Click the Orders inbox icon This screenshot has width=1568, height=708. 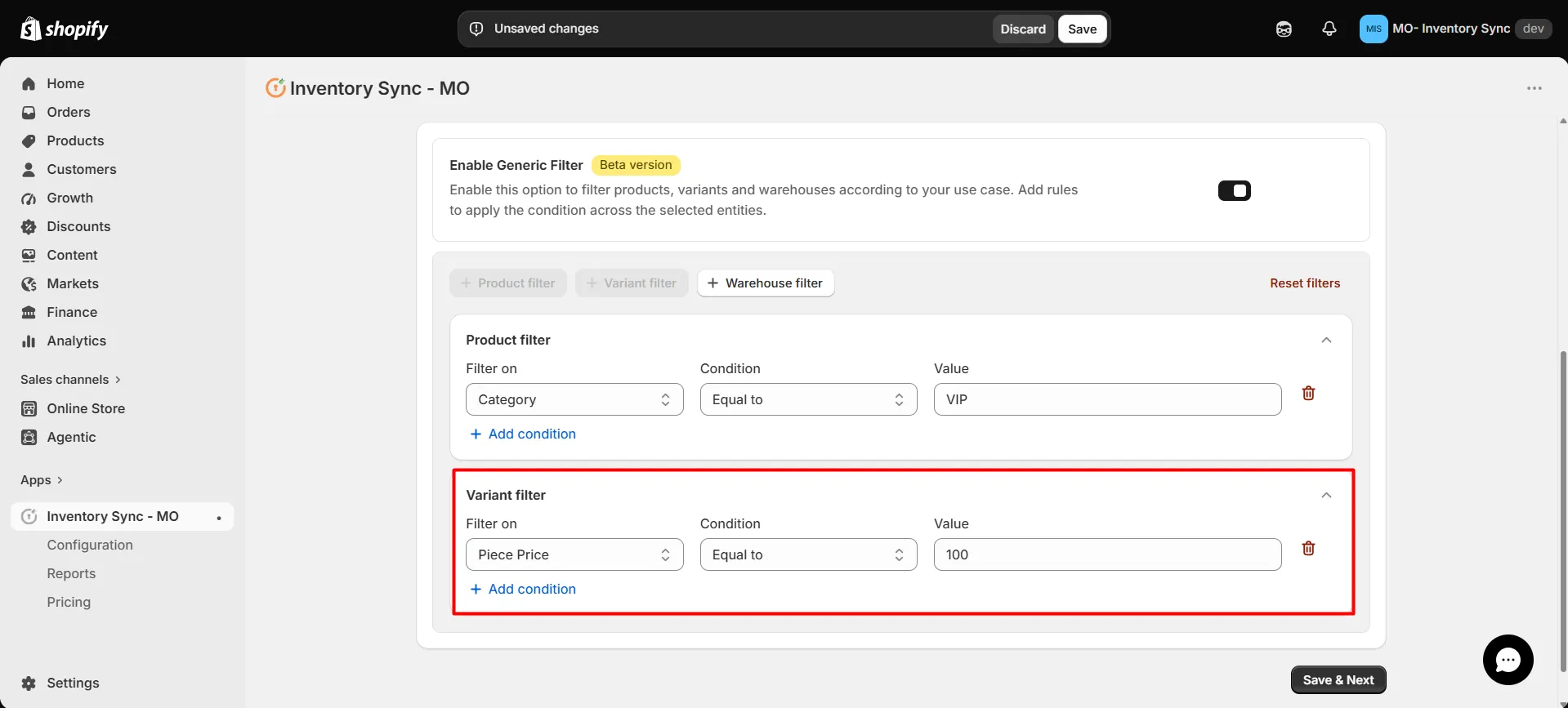[29, 112]
